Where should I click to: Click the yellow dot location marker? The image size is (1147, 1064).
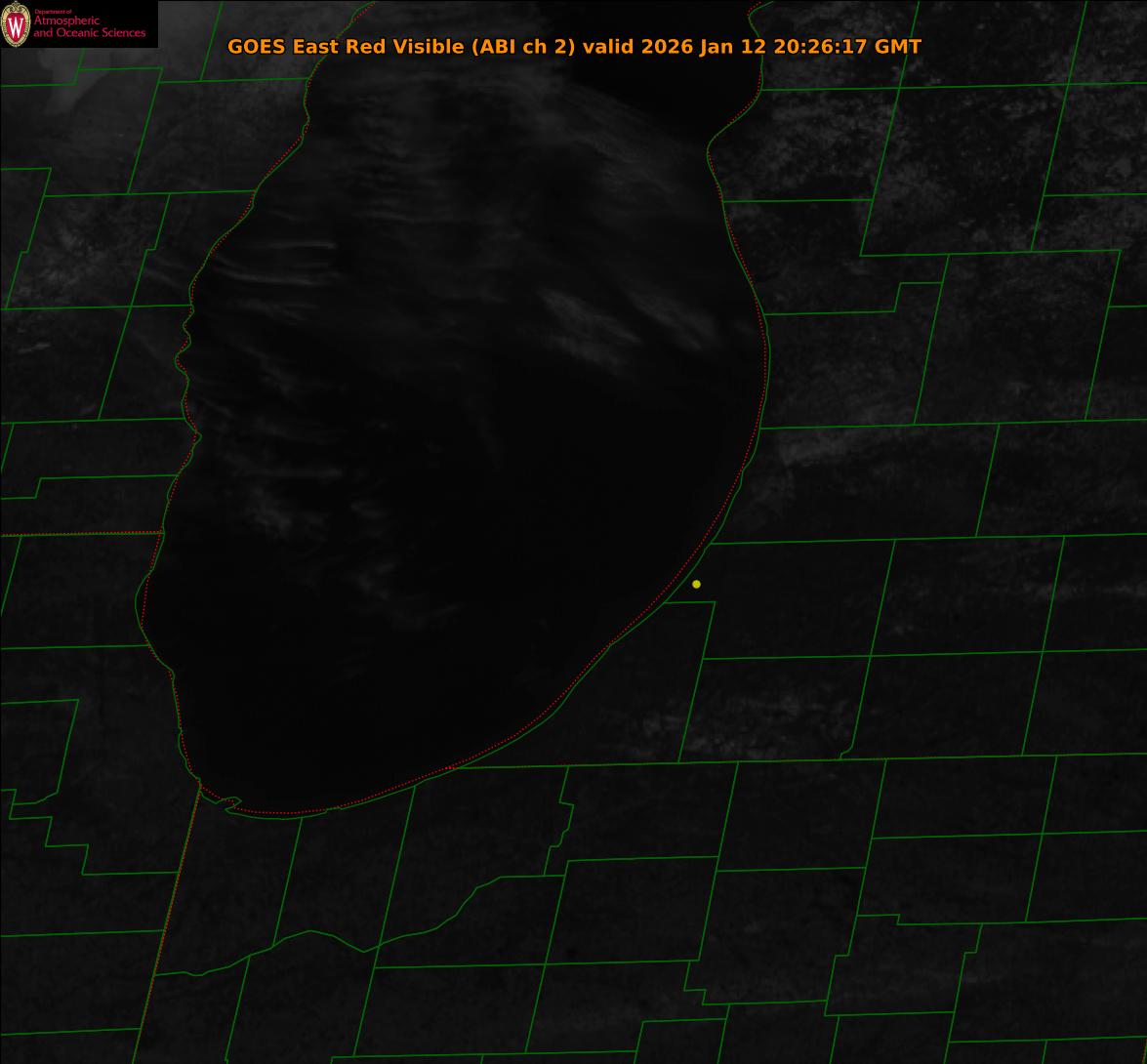696,584
